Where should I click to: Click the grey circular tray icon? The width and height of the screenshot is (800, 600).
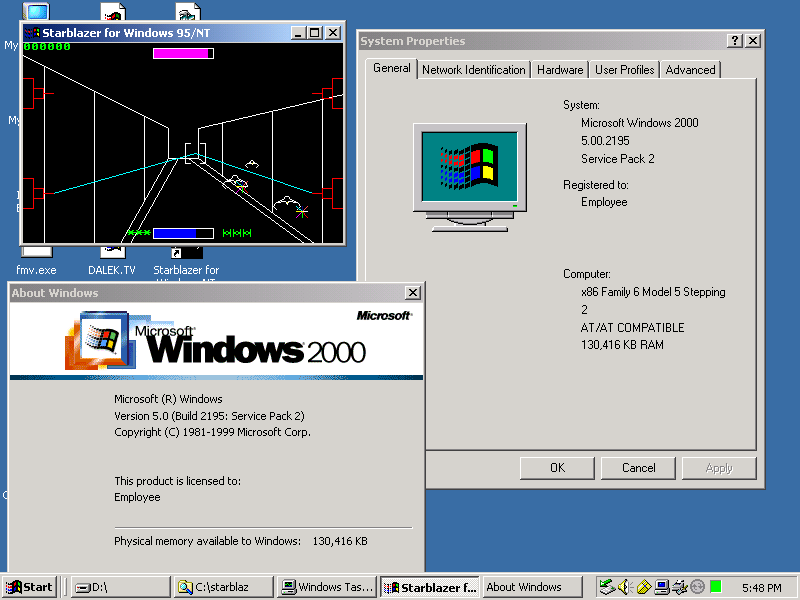point(698,587)
